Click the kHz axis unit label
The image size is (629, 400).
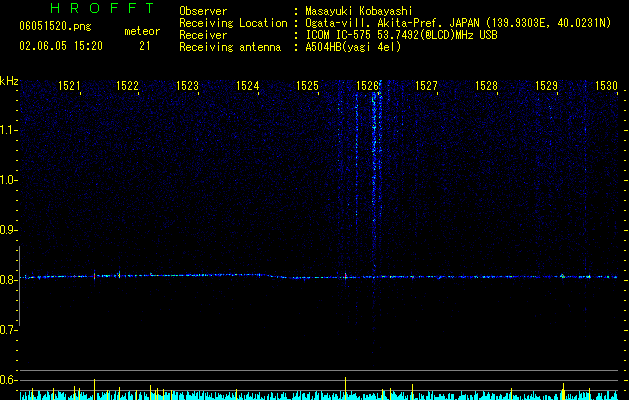(9, 81)
